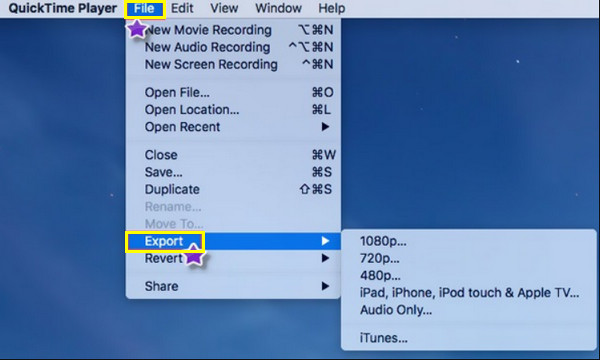Export for iPad, iPhone, iPod touch & Apple TV…
The width and height of the screenshot is (600, 360).
pos(468,293)
